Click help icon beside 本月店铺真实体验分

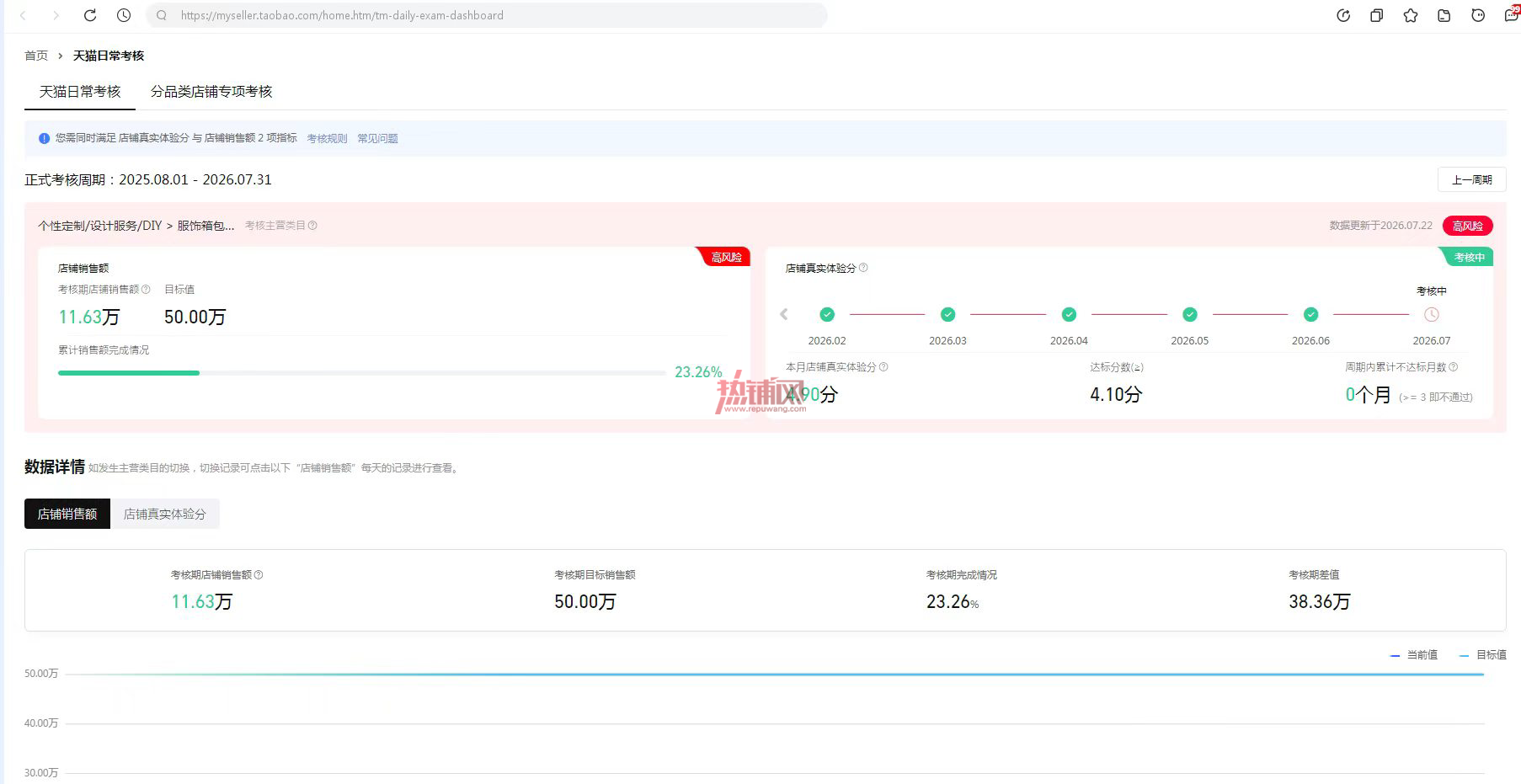pos(883,367)
